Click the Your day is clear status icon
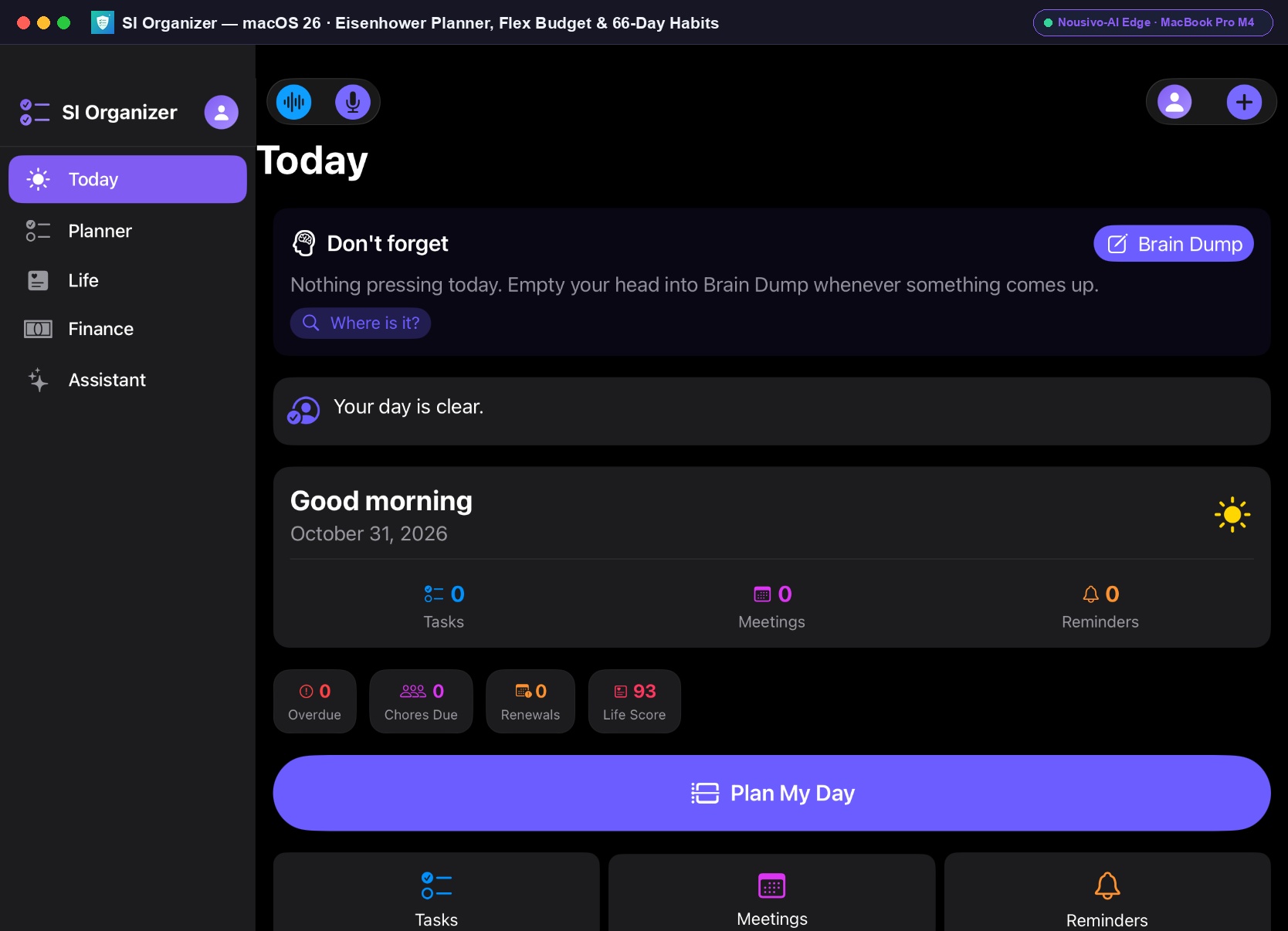1288x931 pixels. [303, 411]
